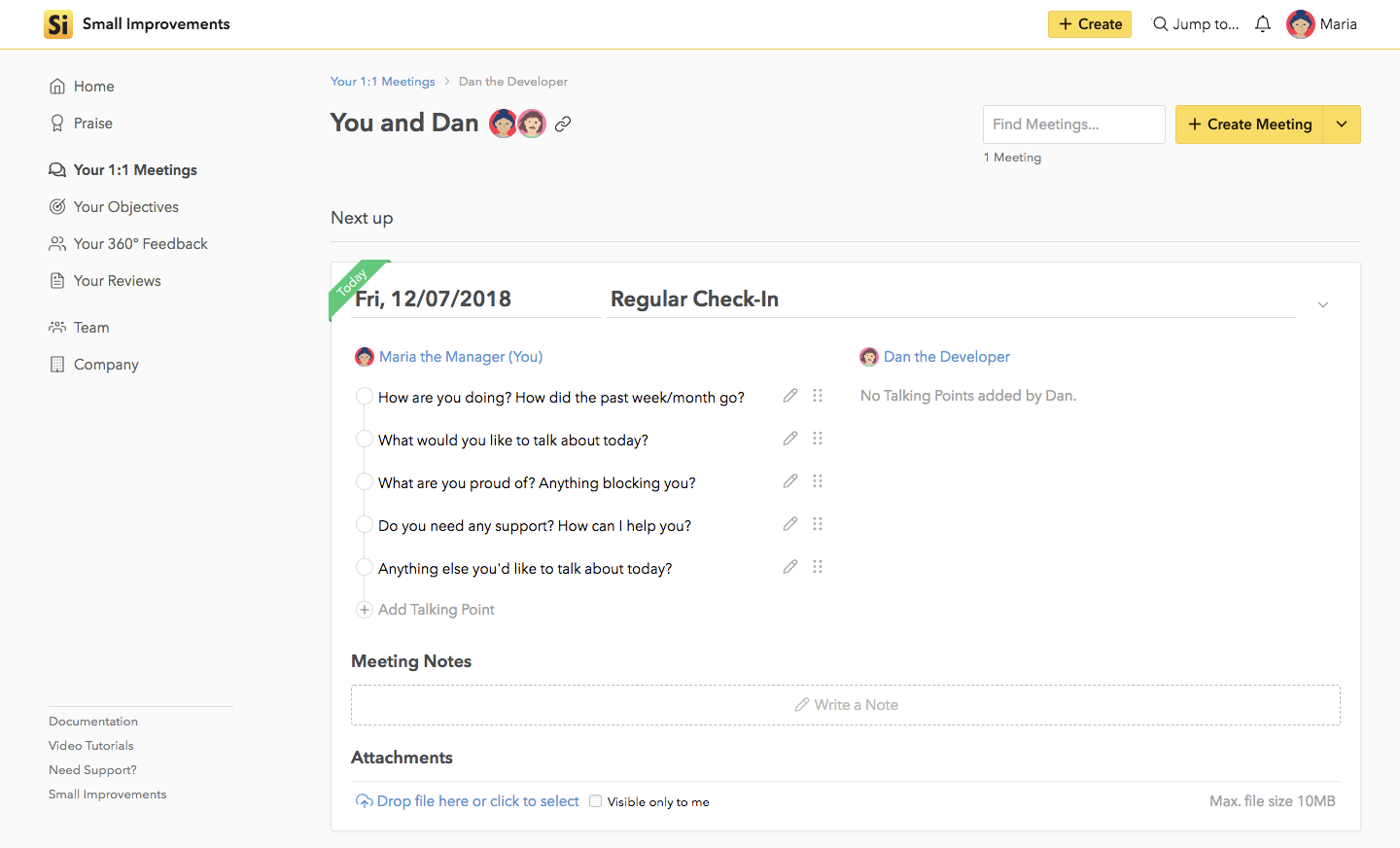Viewport: 1400px width, 848px height.
Task: Edit 'Do you need any support?' pencil icon
Action: tap(790, 524)
